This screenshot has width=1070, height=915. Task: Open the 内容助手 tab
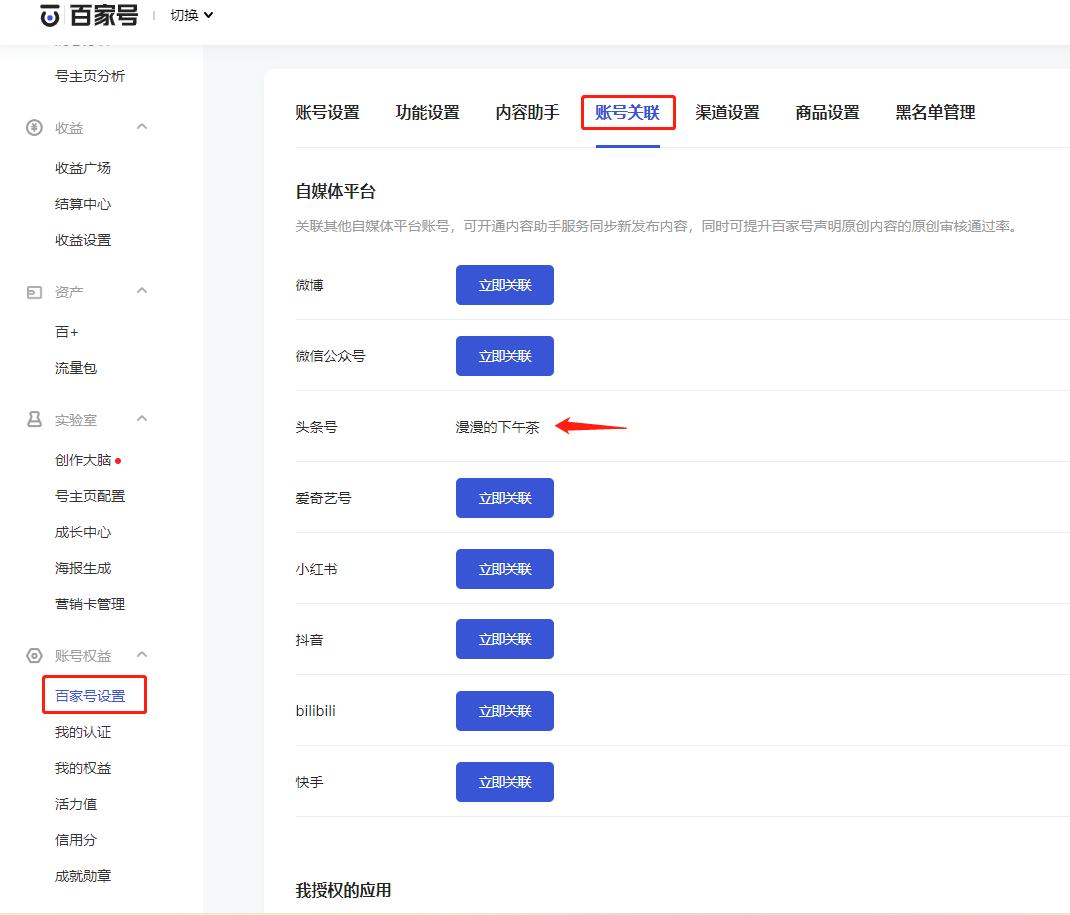tap(527, 112)
